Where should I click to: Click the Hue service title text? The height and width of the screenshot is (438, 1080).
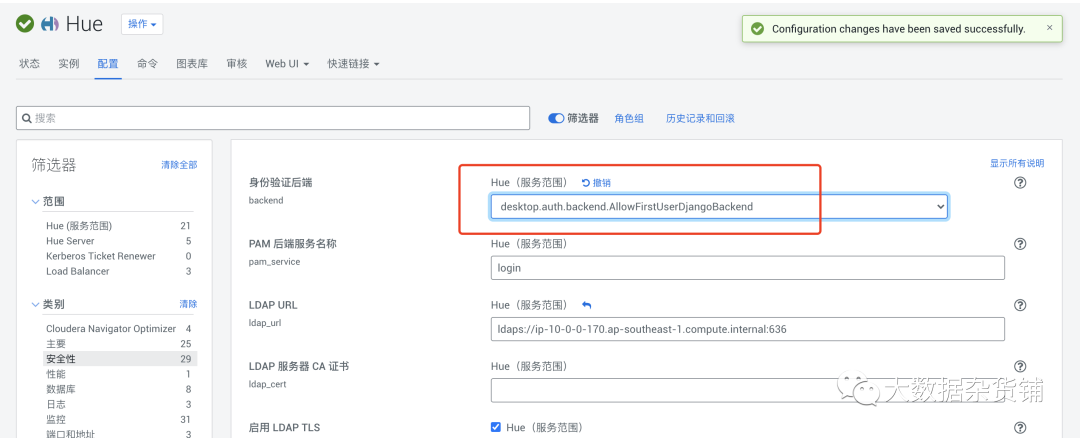[x=85, y=24]
